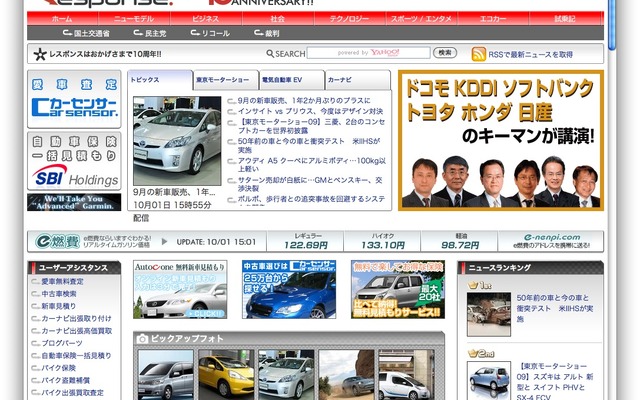The image size is (640, 400).
Task: Open headline アウディ A5 クーペにアルミボディ
Action: pos(311,164)
